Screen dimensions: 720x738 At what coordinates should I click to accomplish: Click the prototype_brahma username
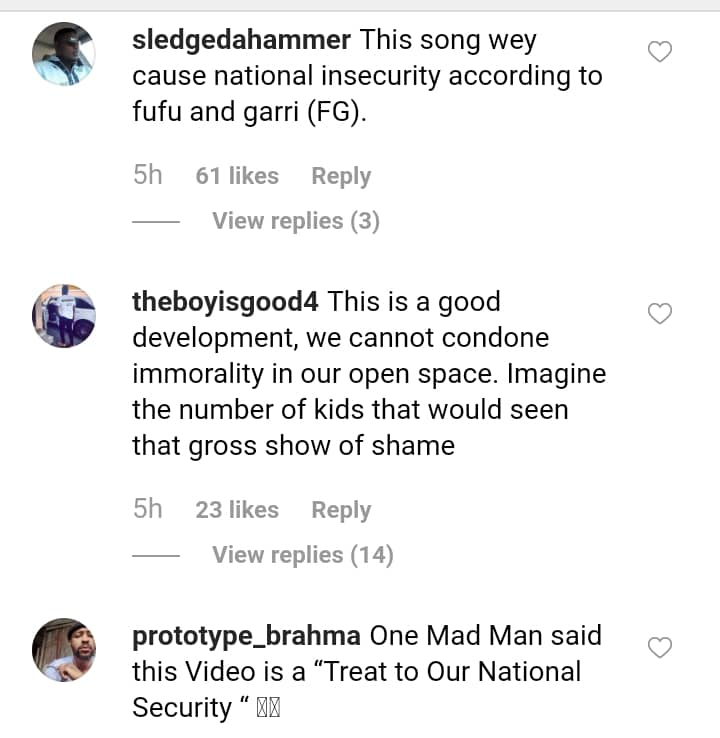pos(247,636)
